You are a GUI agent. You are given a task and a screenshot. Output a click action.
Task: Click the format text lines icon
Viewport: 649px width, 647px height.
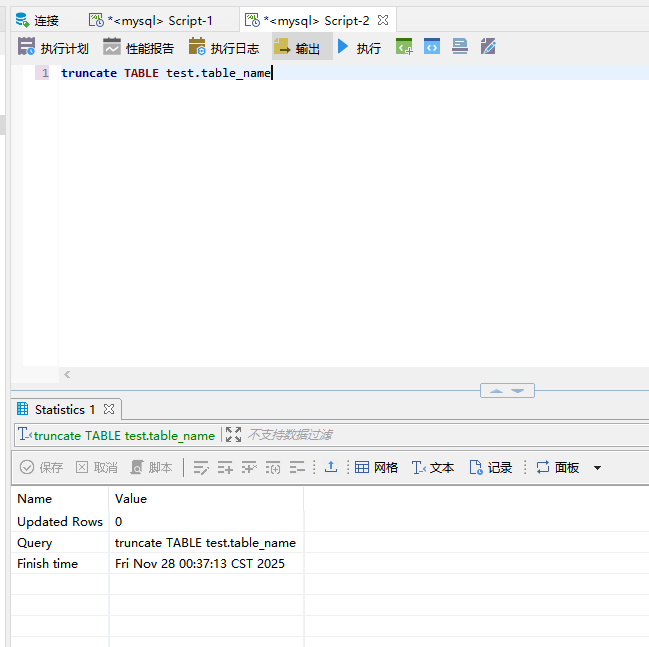click(x=460, y=46)
